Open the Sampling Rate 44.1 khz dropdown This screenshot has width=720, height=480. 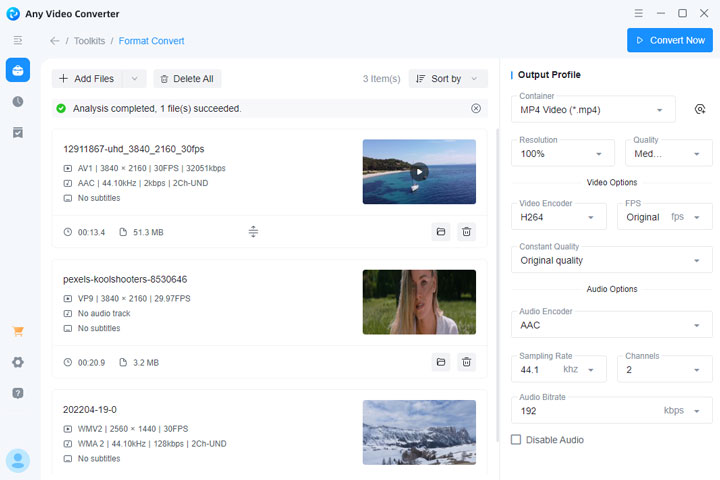558,369
